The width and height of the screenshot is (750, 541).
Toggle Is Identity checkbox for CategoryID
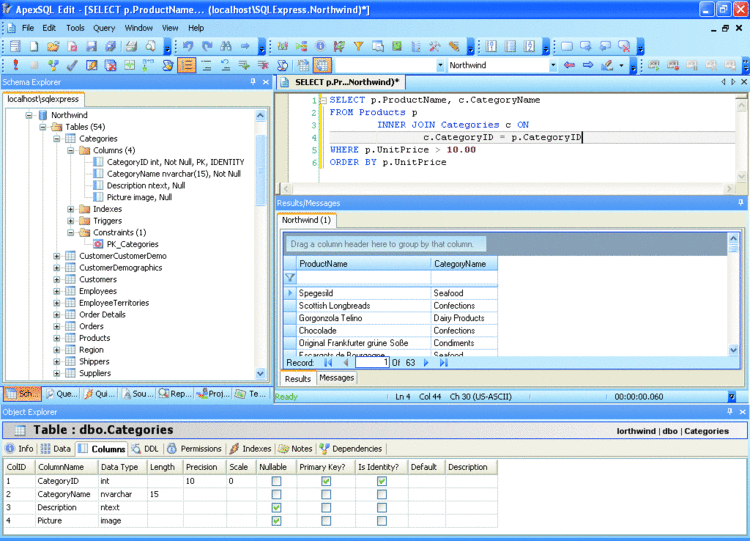[382, 481]
